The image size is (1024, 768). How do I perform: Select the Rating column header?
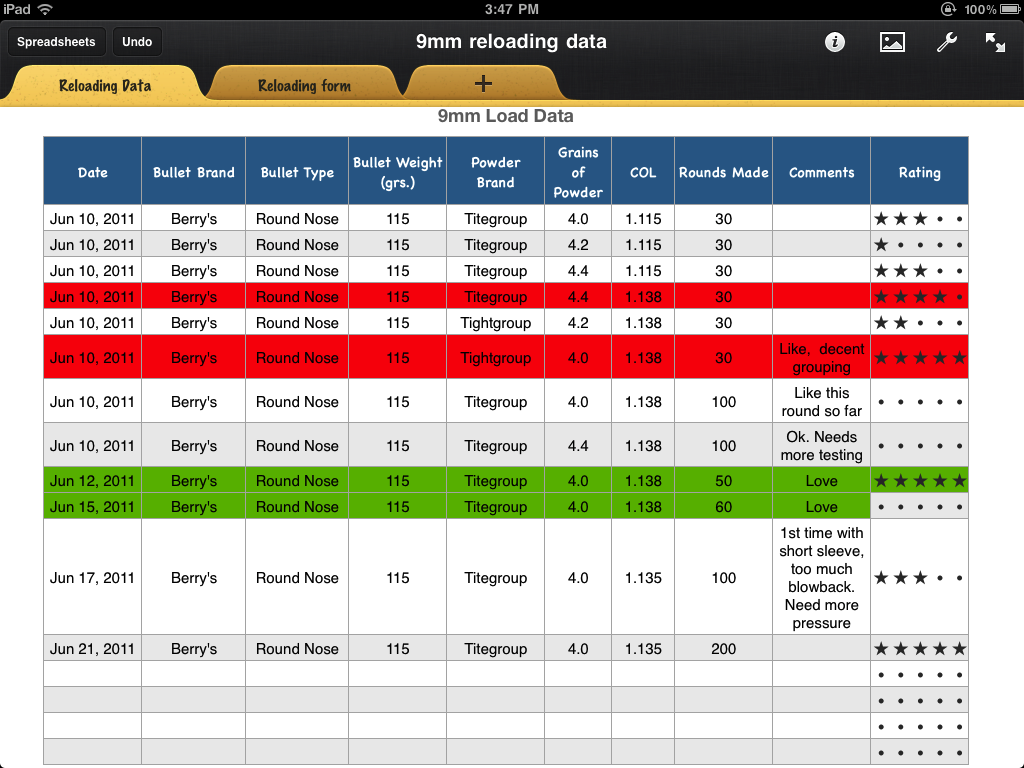pos(920,172)
